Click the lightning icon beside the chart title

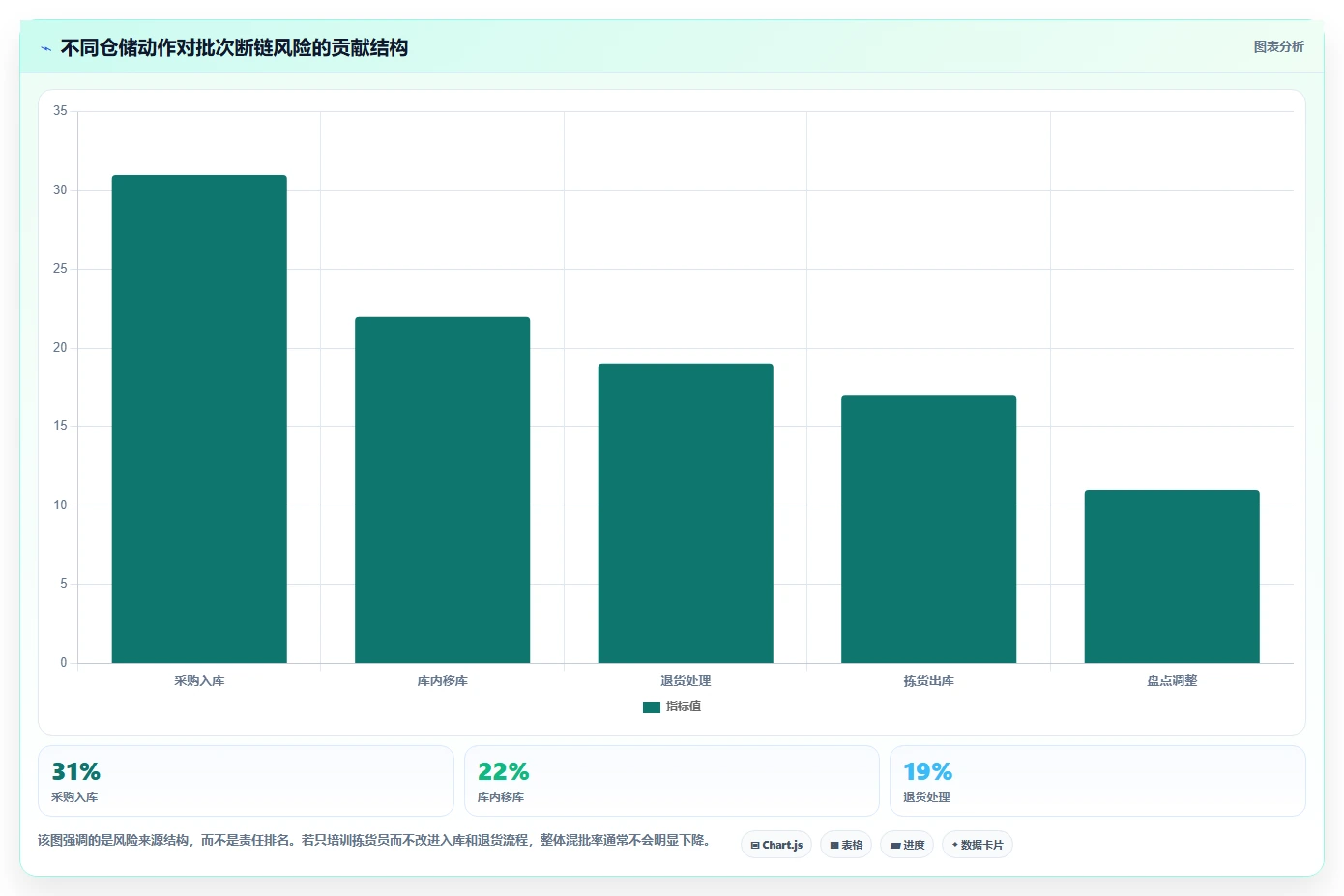point(45,48)
